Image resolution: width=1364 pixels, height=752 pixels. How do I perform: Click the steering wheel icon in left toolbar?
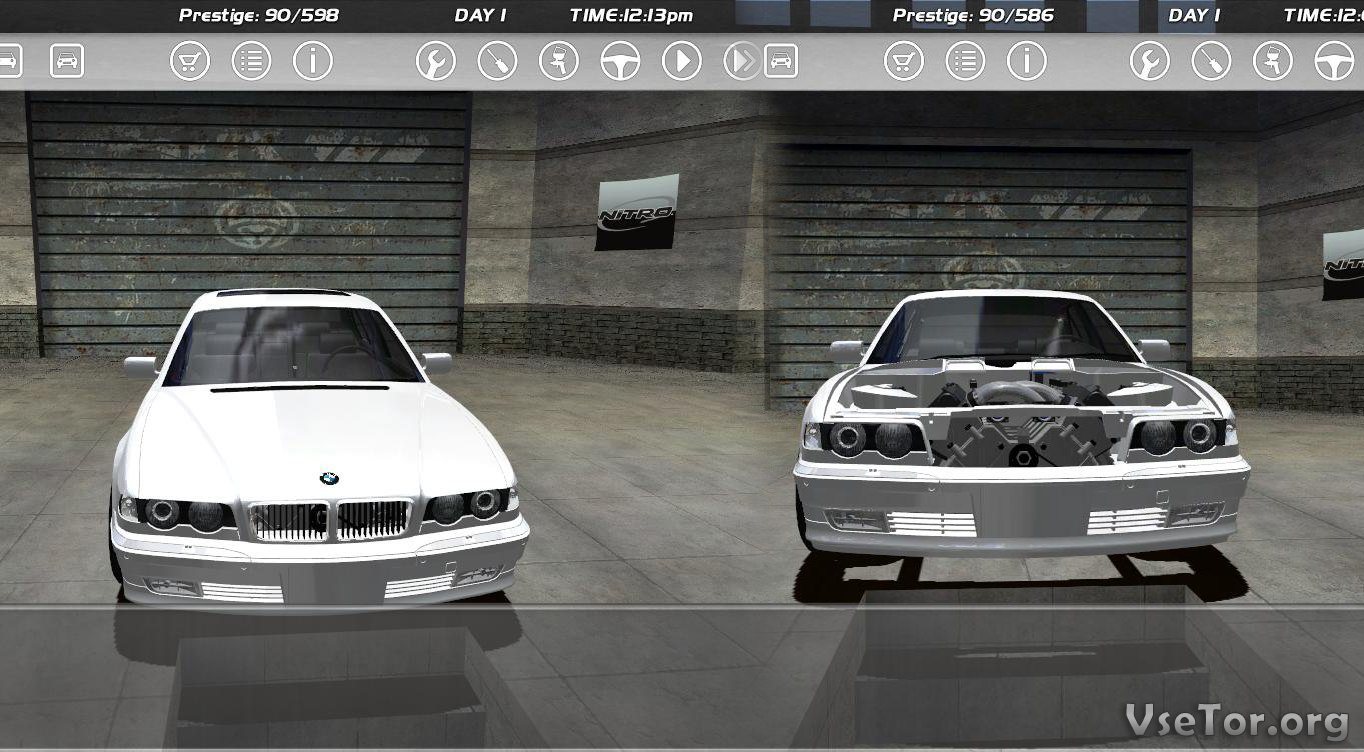(x=620, y=62)
